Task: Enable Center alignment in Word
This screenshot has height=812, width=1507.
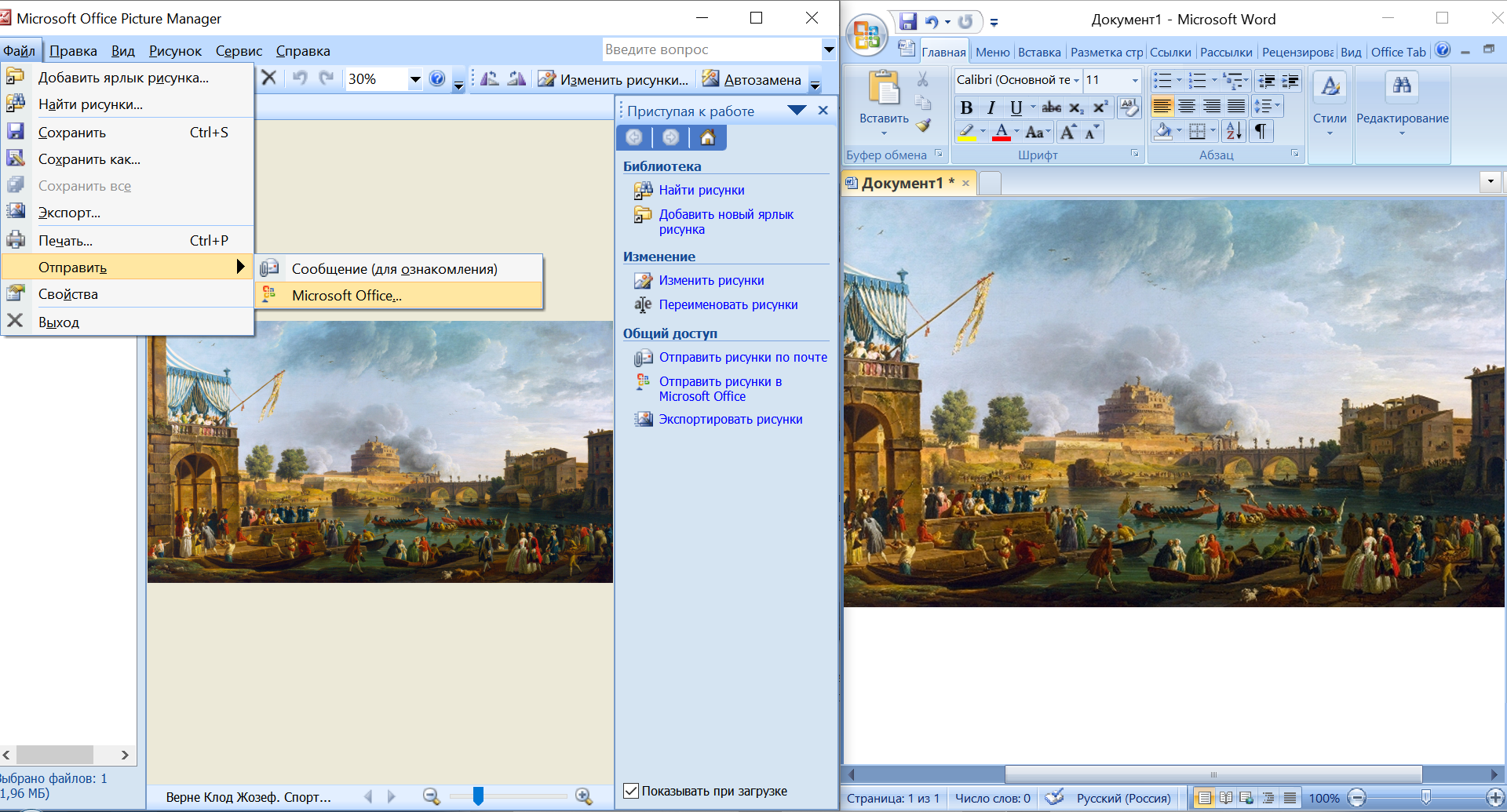Action: (1188, 106)
